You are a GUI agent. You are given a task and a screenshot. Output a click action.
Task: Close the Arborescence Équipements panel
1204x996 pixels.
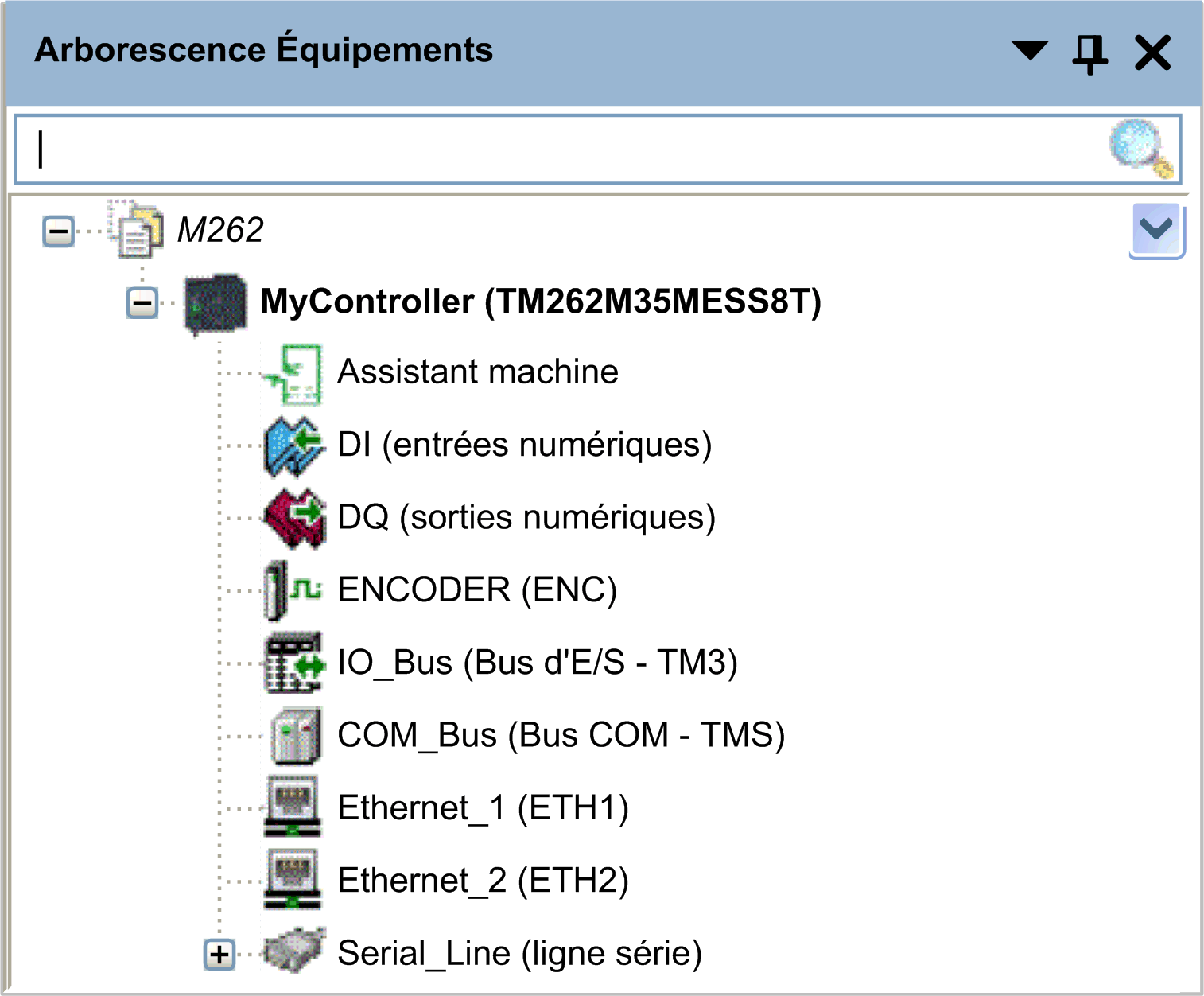pos(1152,53)
